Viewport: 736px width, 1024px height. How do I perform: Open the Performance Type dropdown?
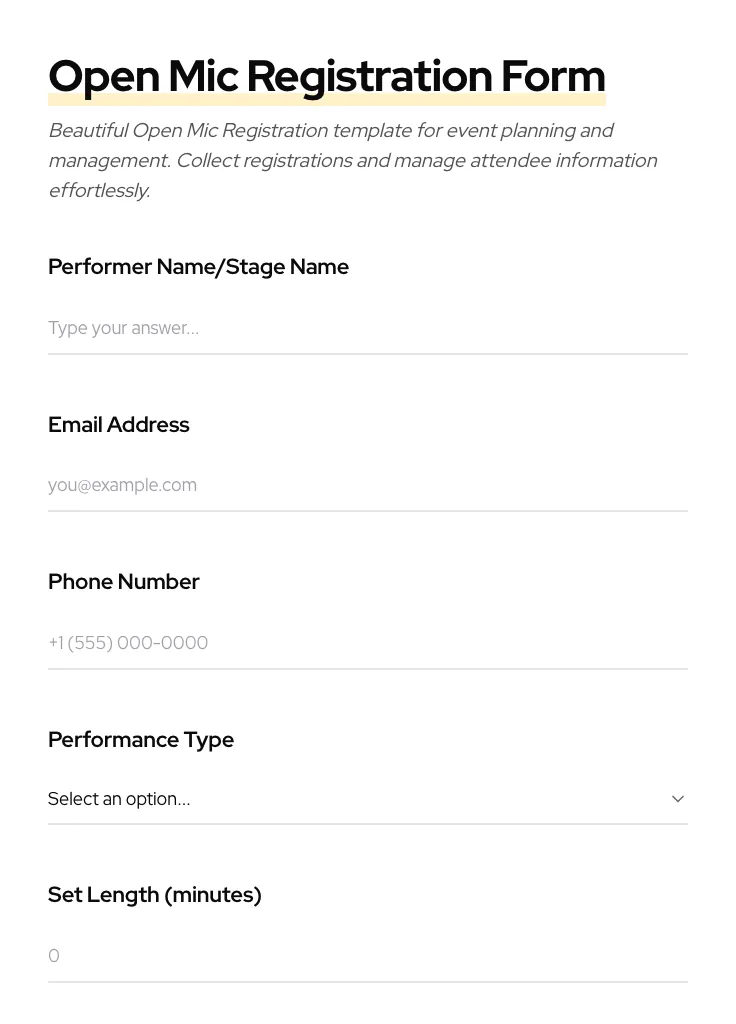[x=367, y=799]
